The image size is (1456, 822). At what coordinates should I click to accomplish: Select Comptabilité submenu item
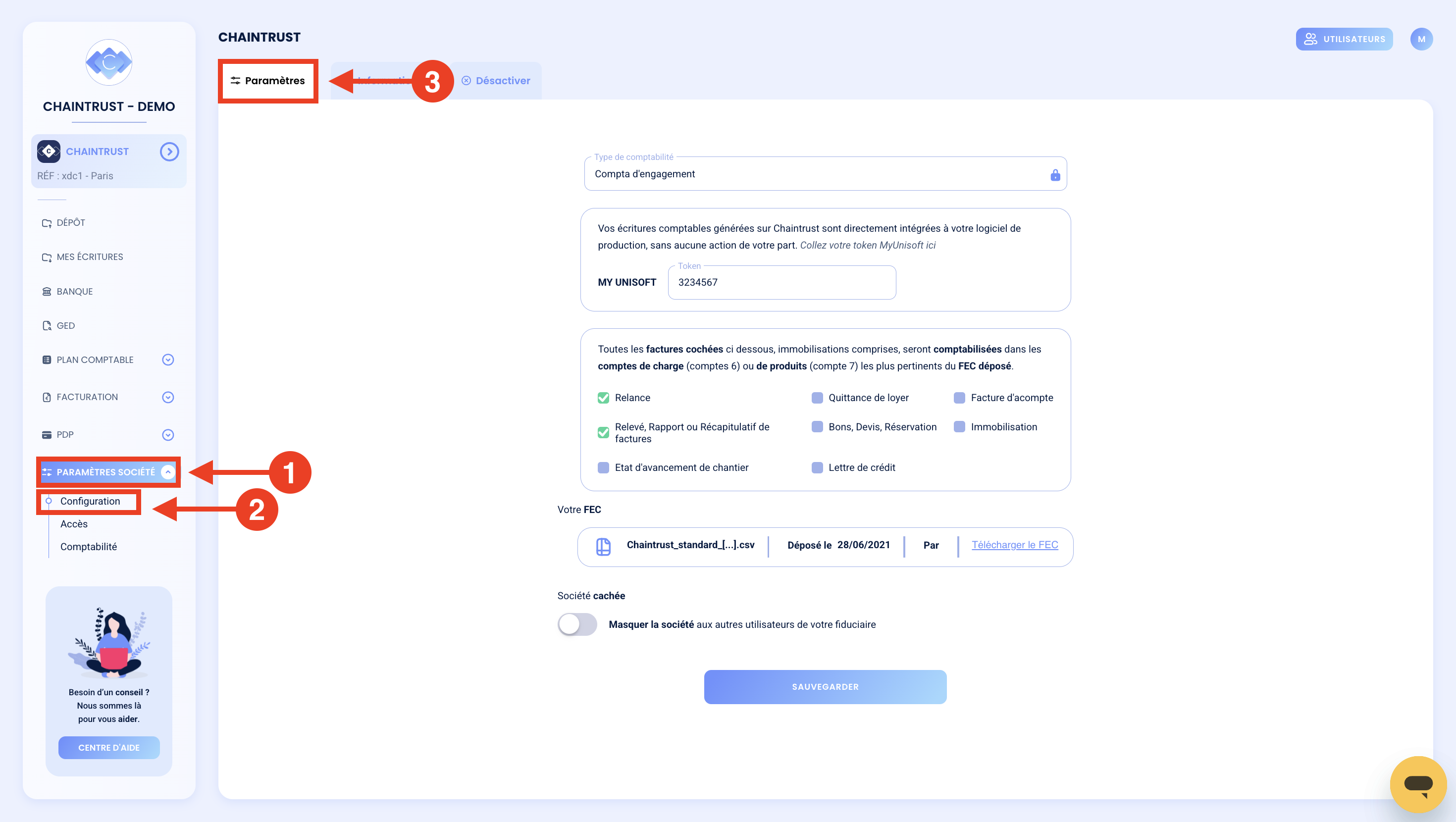click(89, 547)
